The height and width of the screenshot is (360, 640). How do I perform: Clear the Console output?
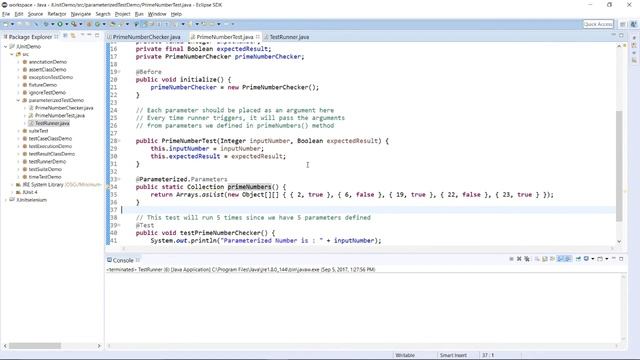(537, 259)
